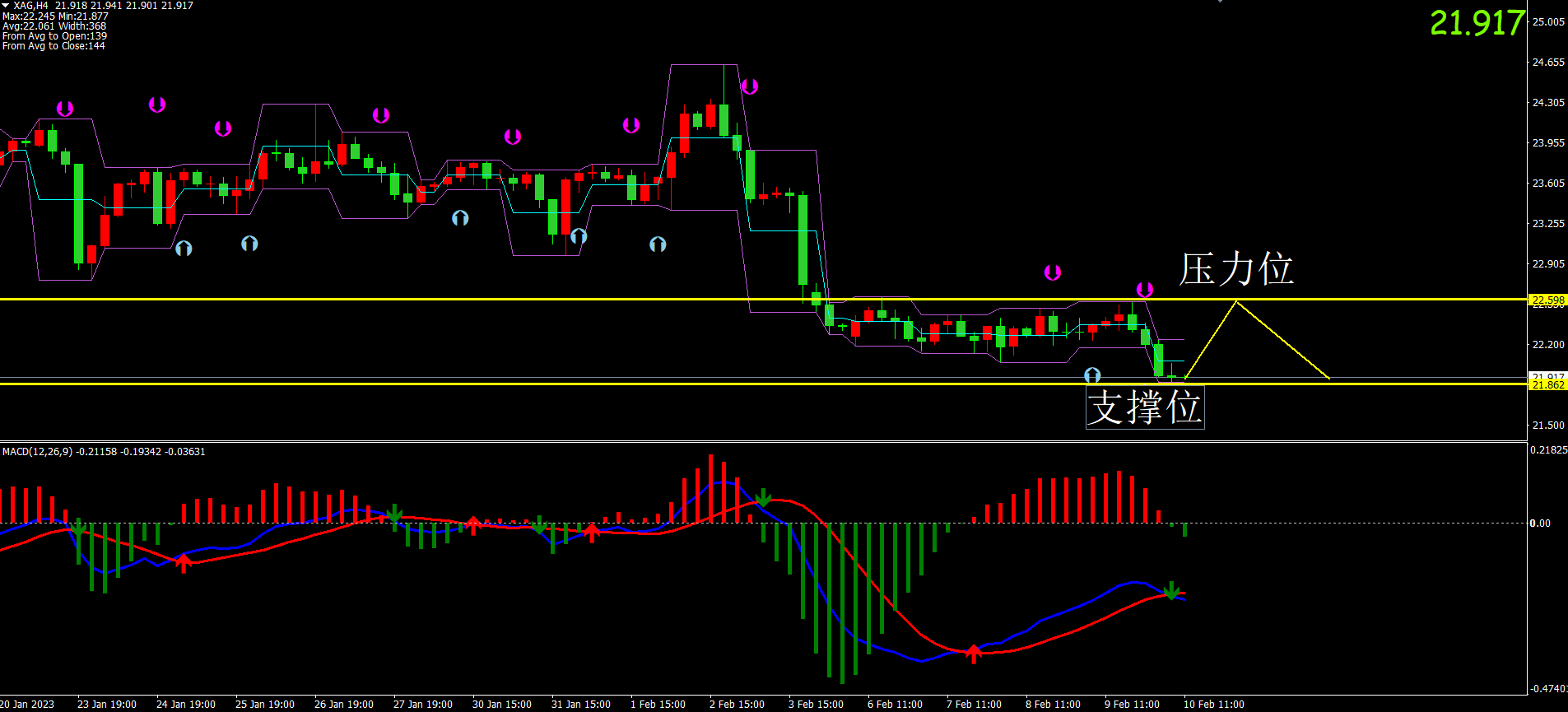Click the green MACD arrow near 3 Feb crossover
The image size is (1568, 712).
click(x=763, y=497)
